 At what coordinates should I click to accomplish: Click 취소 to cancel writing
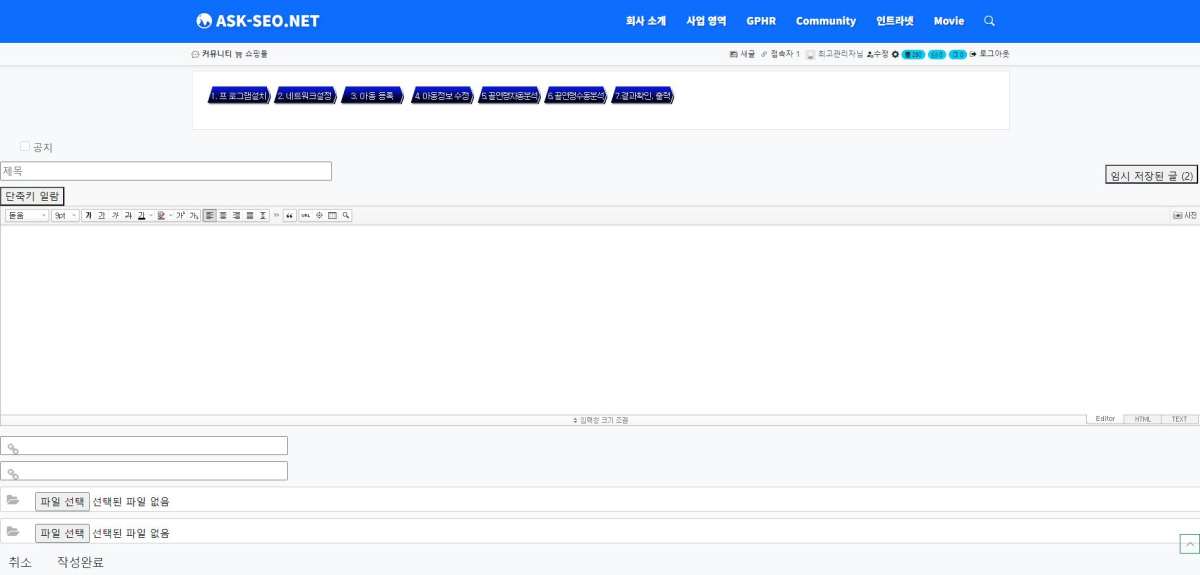click(20, 562)
